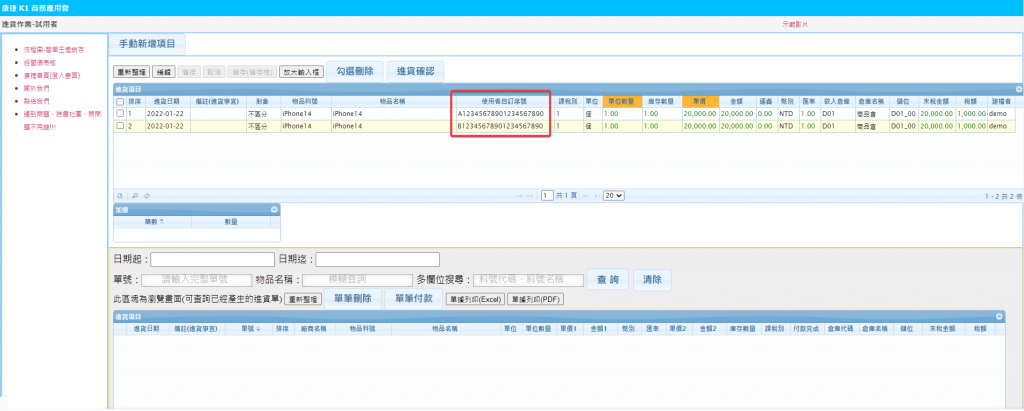Screen dimensions: 1024x411
Task: Open the rows-per-page dropdown showing 20
Action: point(613,195)
